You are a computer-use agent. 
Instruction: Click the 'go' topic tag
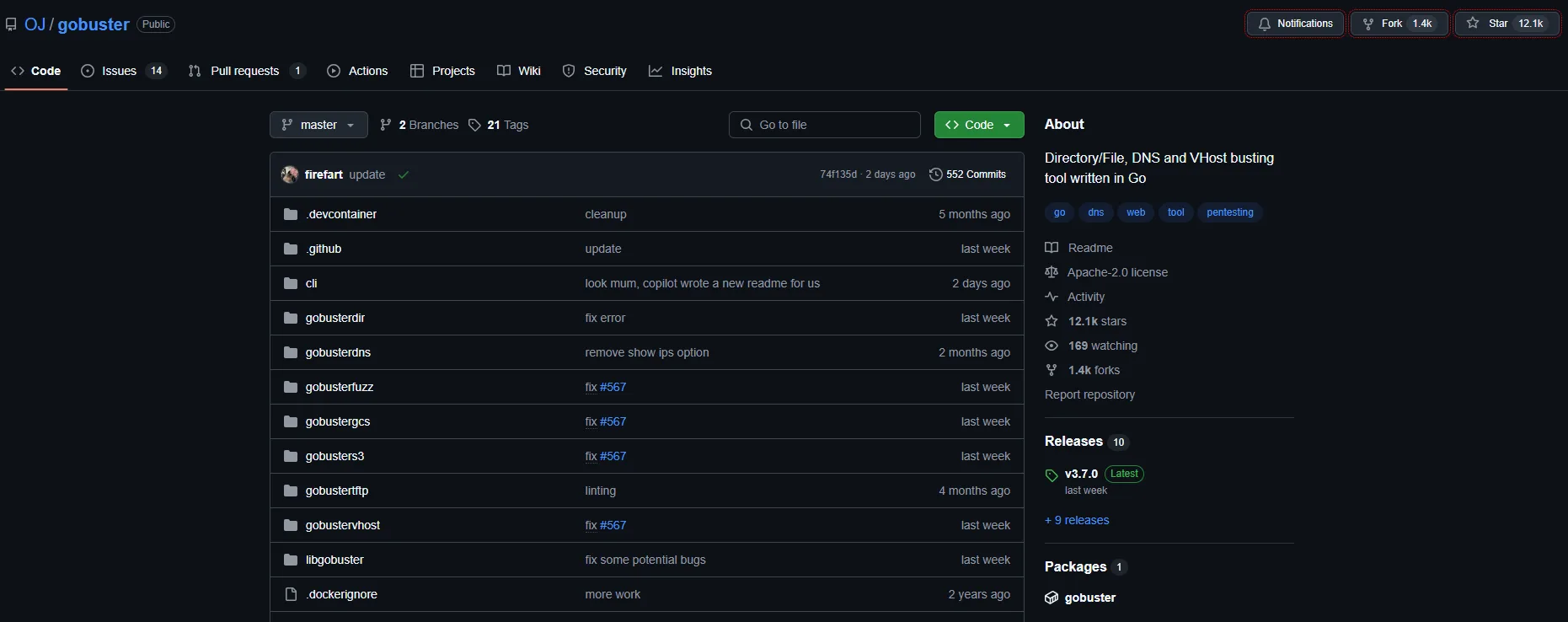click(1060, 212)
